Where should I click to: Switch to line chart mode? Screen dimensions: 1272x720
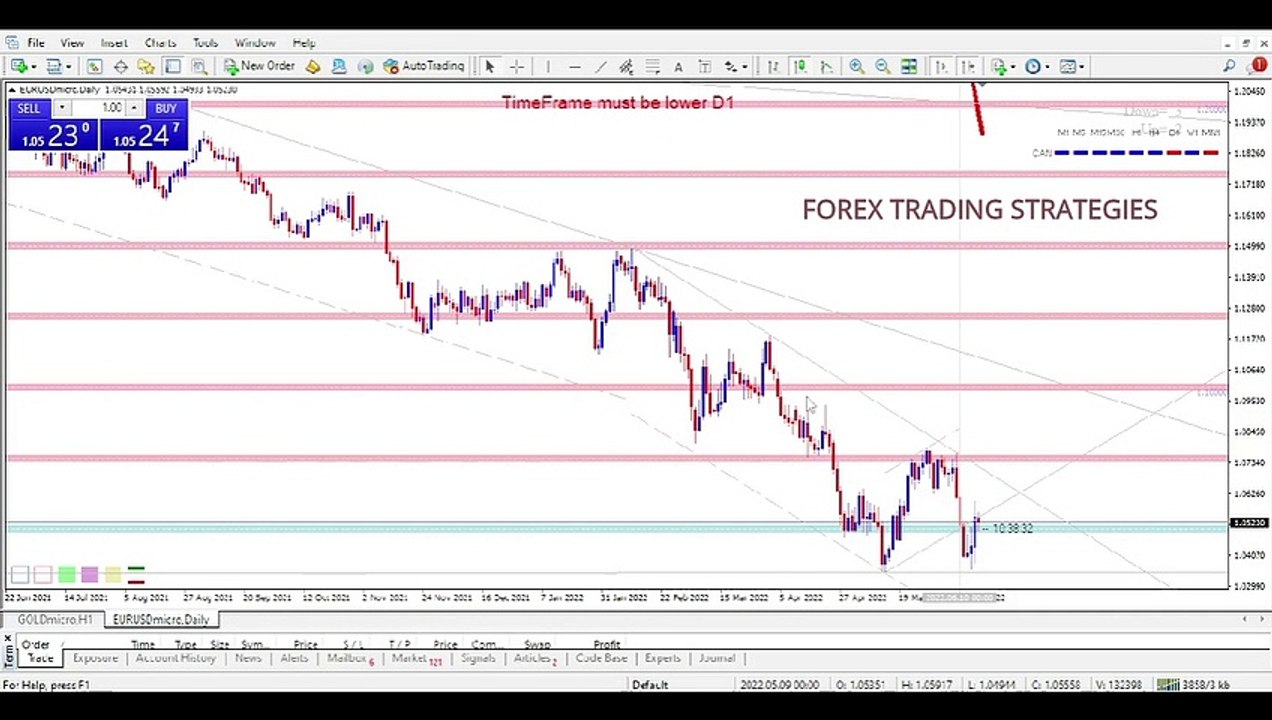[826, 66]
